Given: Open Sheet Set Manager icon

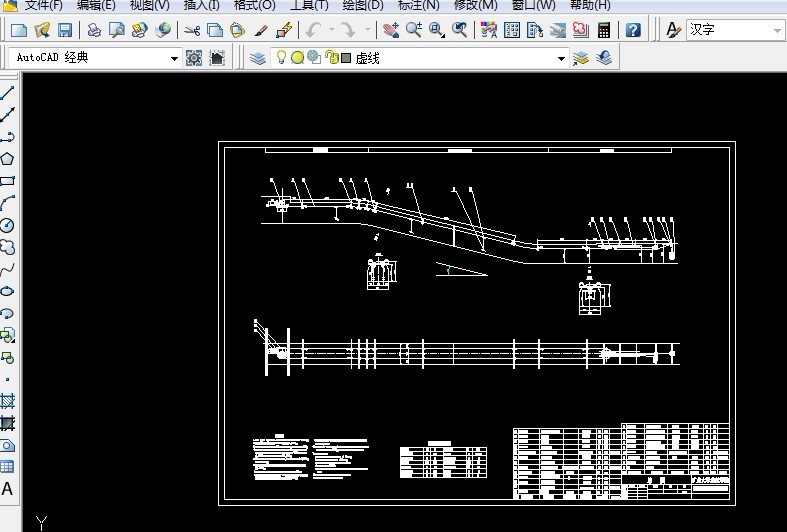Looking at the screenshot, I should 558,30.
